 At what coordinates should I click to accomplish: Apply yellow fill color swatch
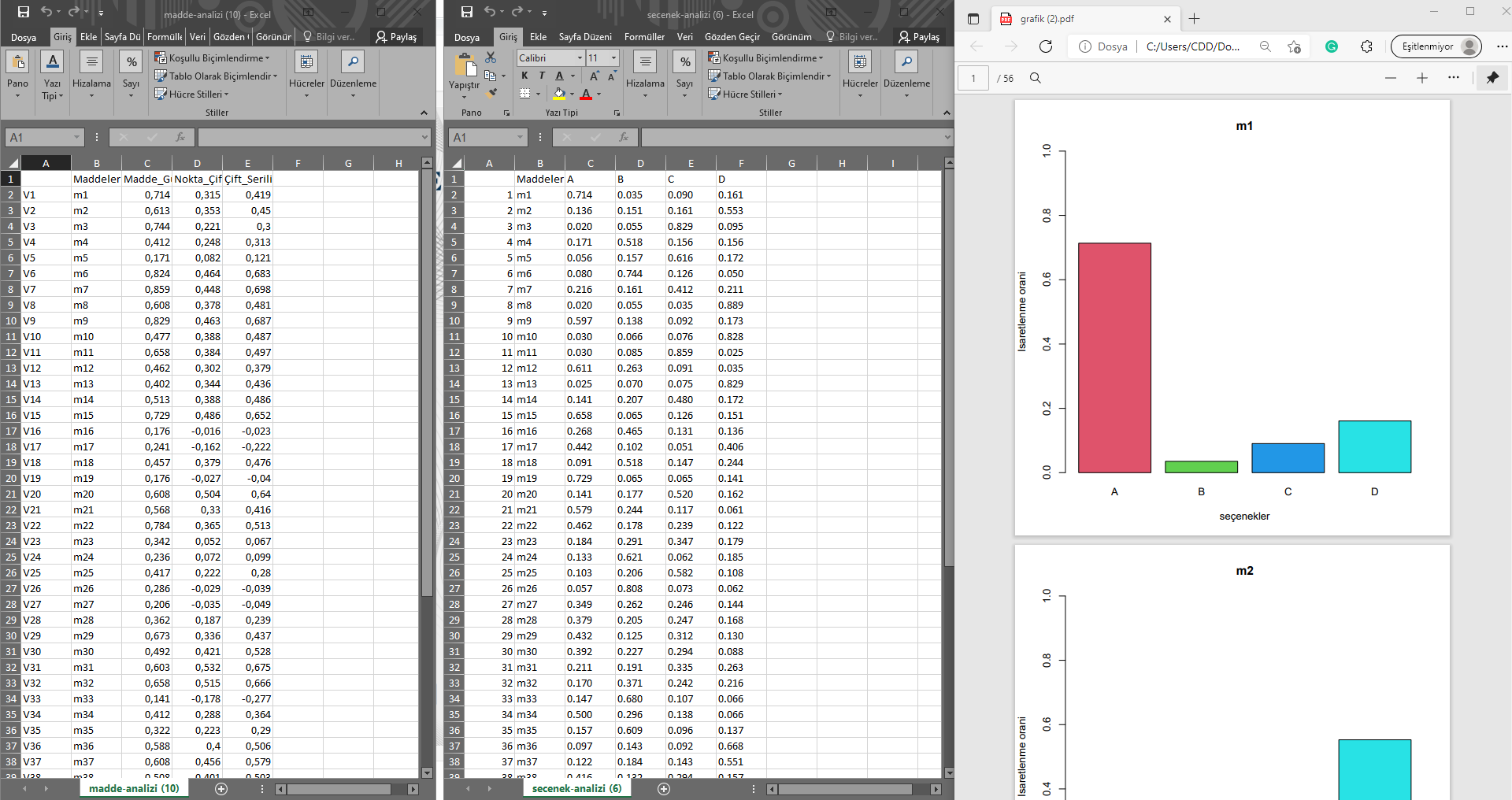[x=559, y=94]
